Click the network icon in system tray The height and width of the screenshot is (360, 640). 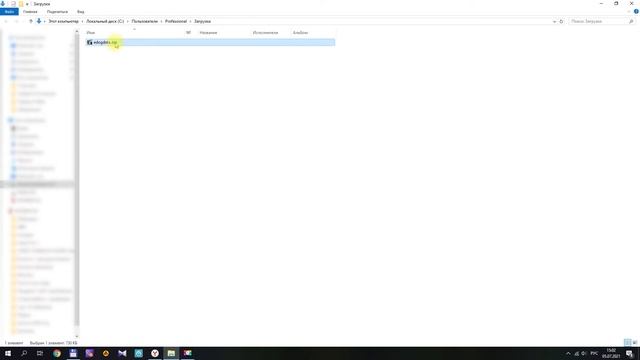(576, 353)
